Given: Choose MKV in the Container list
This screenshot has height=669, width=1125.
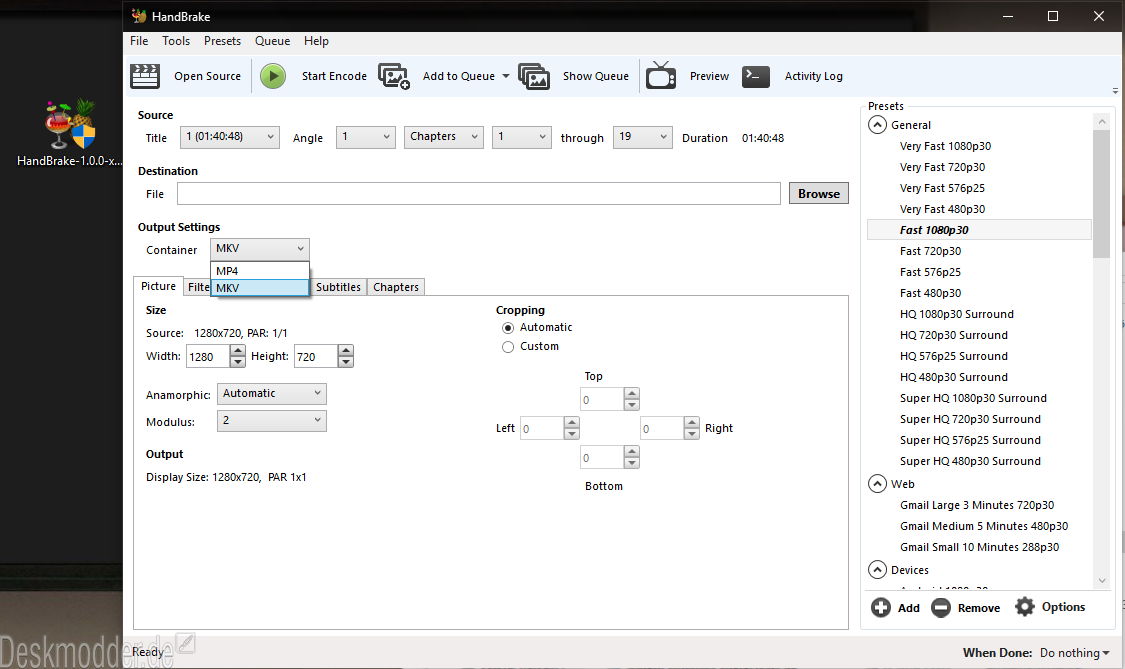Looking at the screenshot, I should (x=260, y=288).
